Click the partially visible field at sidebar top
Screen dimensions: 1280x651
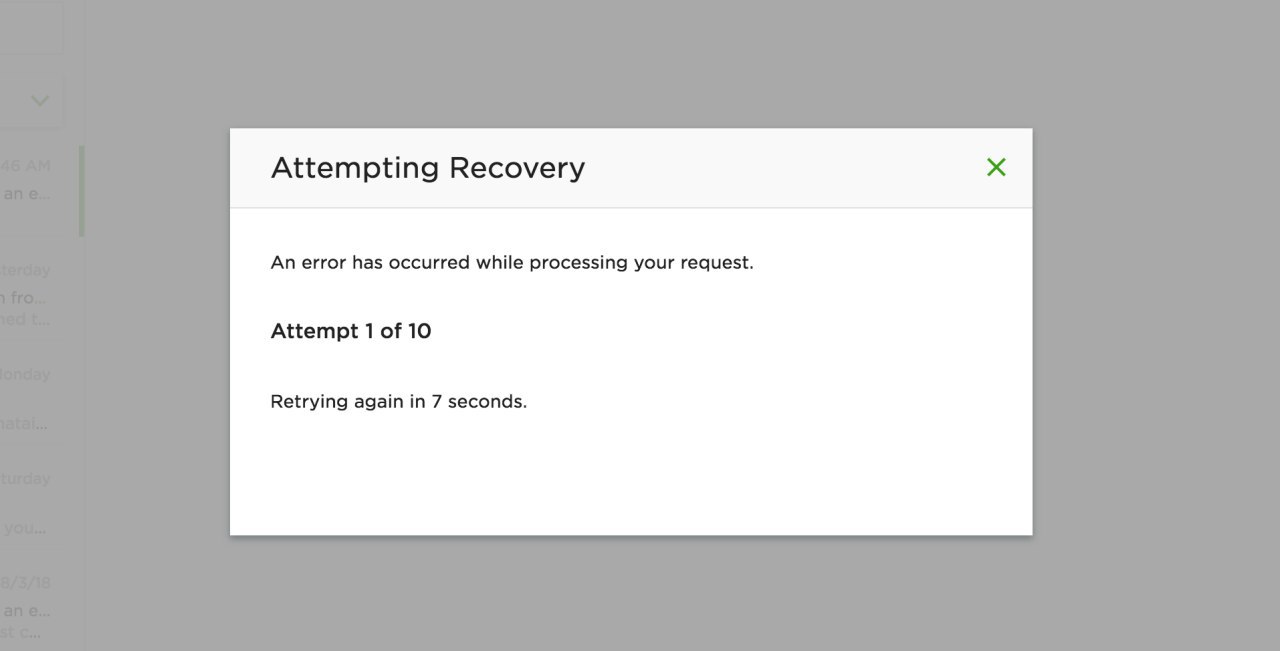(30, 27)
